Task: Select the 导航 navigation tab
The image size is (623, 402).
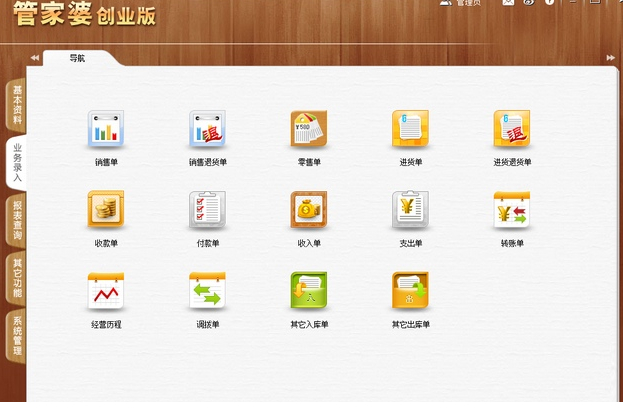Action: (x=77, y=58)
